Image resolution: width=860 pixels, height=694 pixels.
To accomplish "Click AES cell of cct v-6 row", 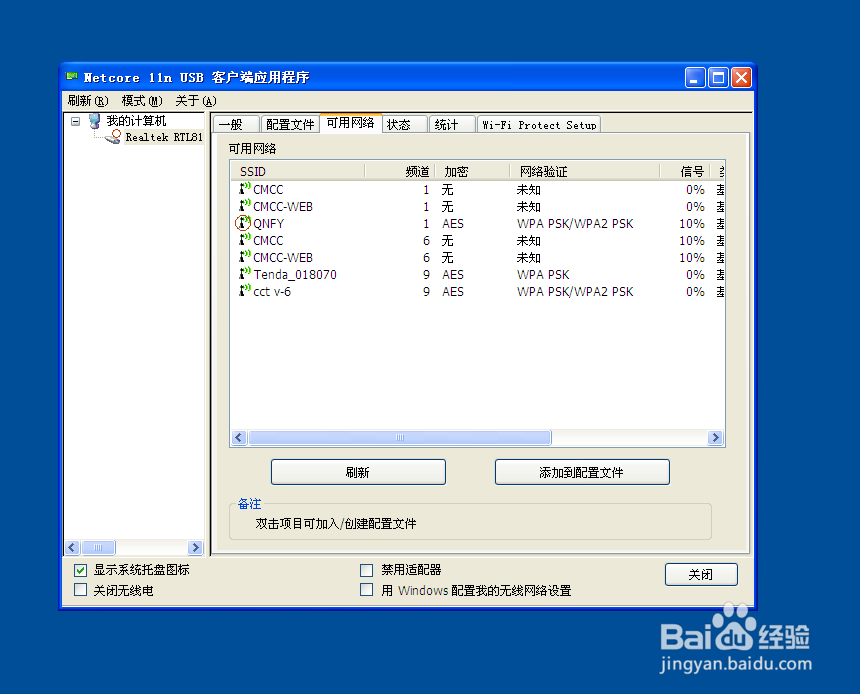I will 453,292.
